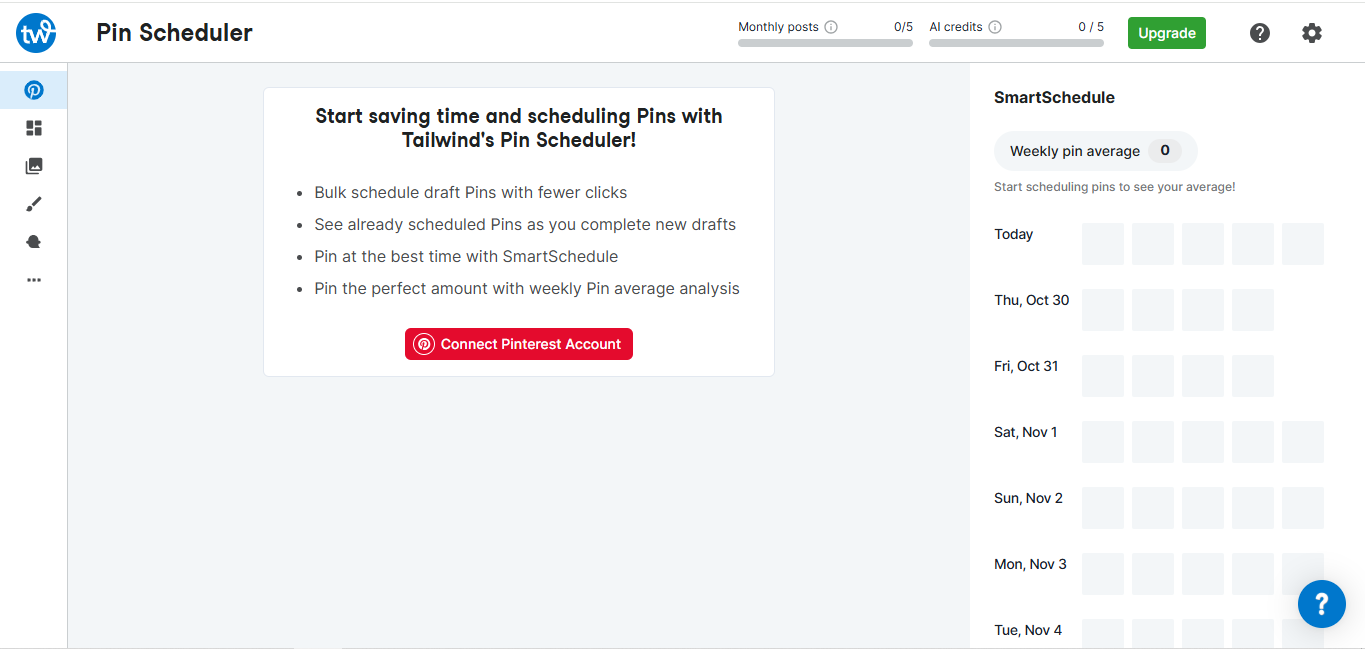Click Connect Pinterest Account button
Image resolution: width=1365 pixels, height=649 pixels.
pos(519,344)
